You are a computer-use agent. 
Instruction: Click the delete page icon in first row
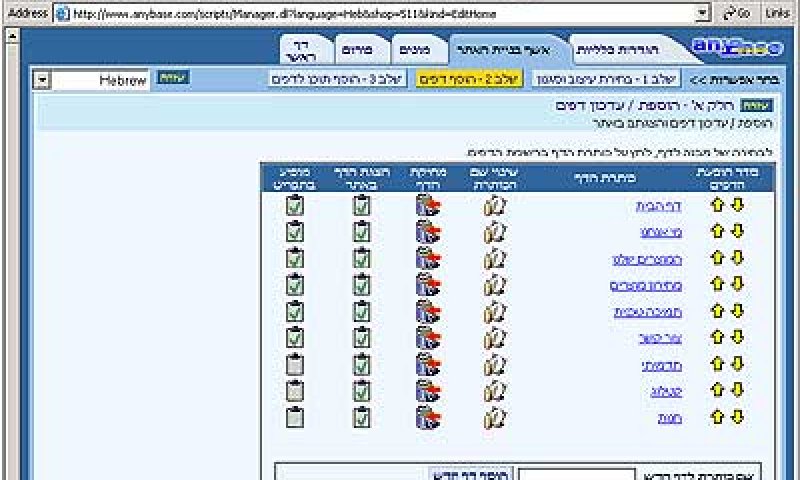428,206
